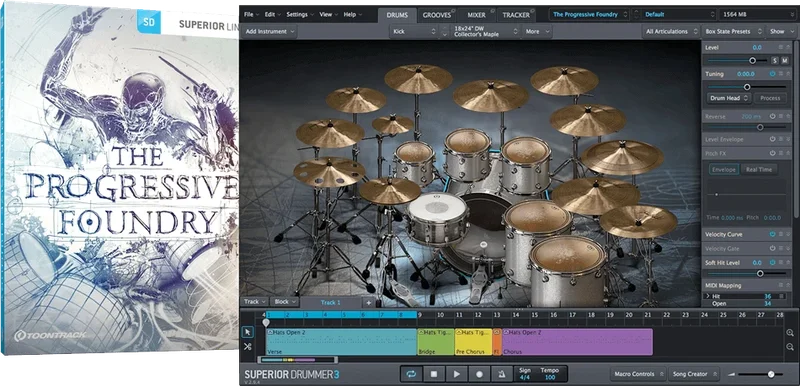Expand the Level Envelope section arrow
This screenshot has height=386, width=800.
(788, 139)
